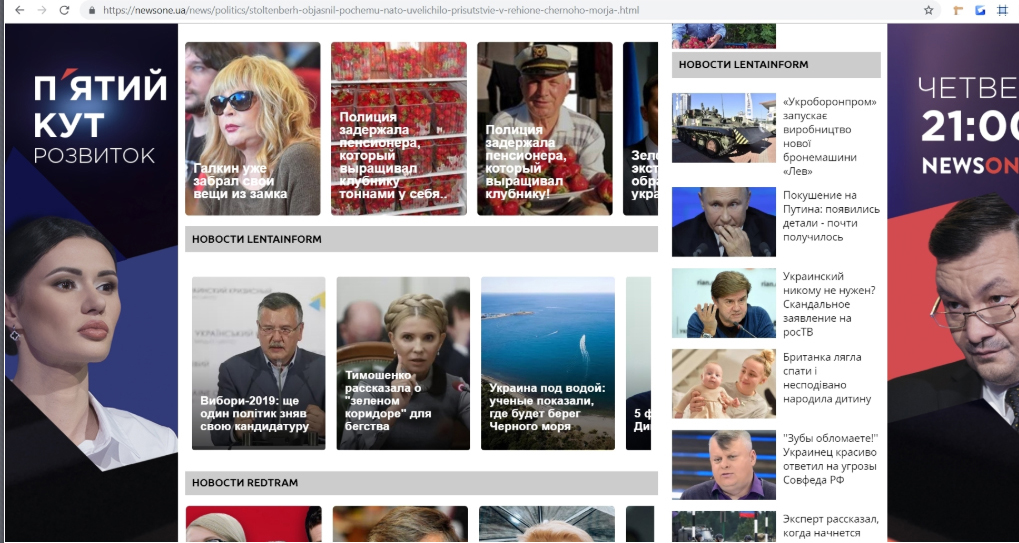Bookmark this page with the star icon
Screen dimensions: 1019x543
click(x=929, y=10)
